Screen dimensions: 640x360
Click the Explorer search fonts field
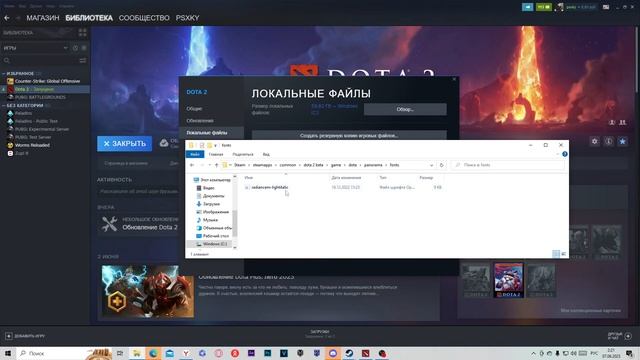point(508,165)
